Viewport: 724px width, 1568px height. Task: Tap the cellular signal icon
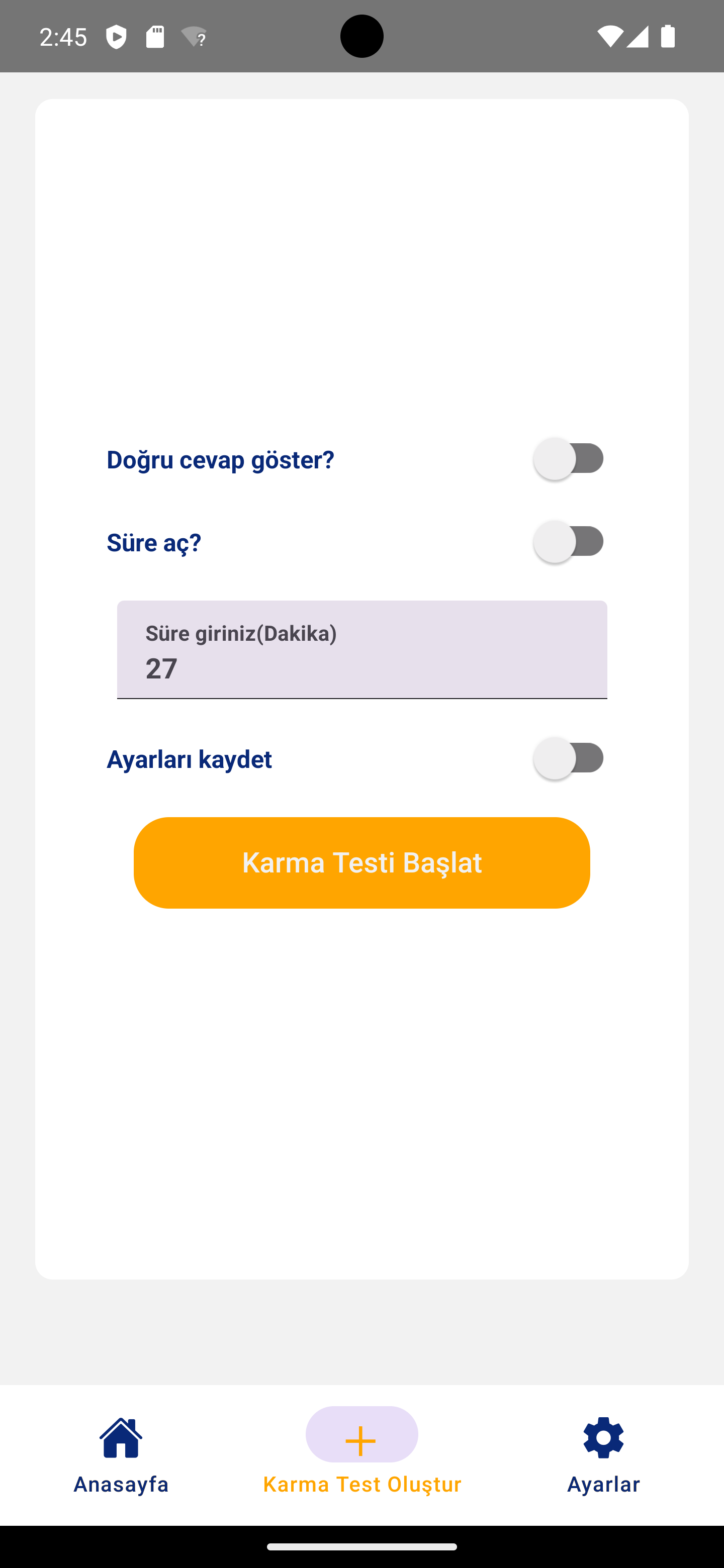point(638,37)
